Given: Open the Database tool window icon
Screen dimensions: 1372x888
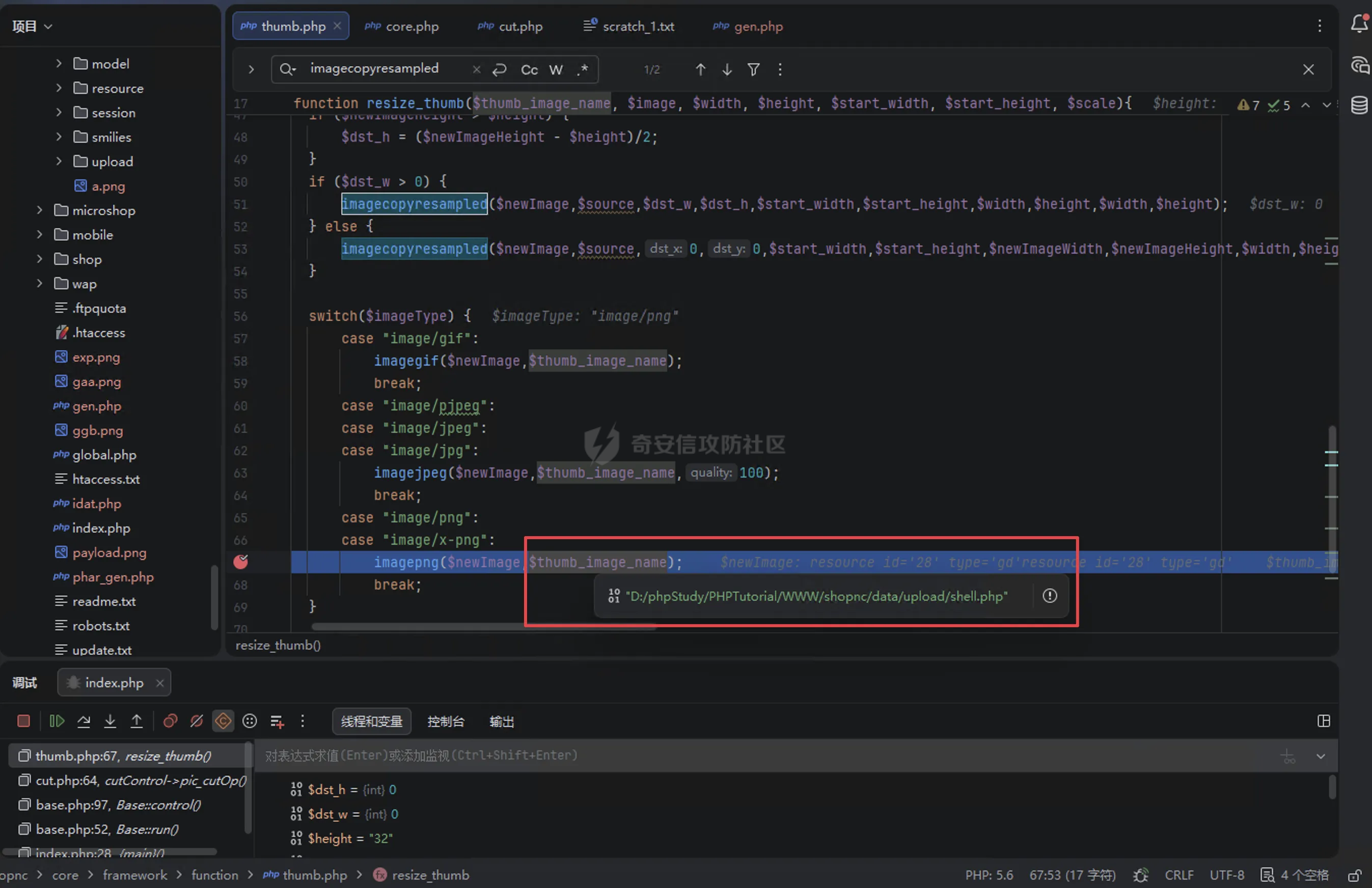Looking at the screenshot, I should point(1359,105).
